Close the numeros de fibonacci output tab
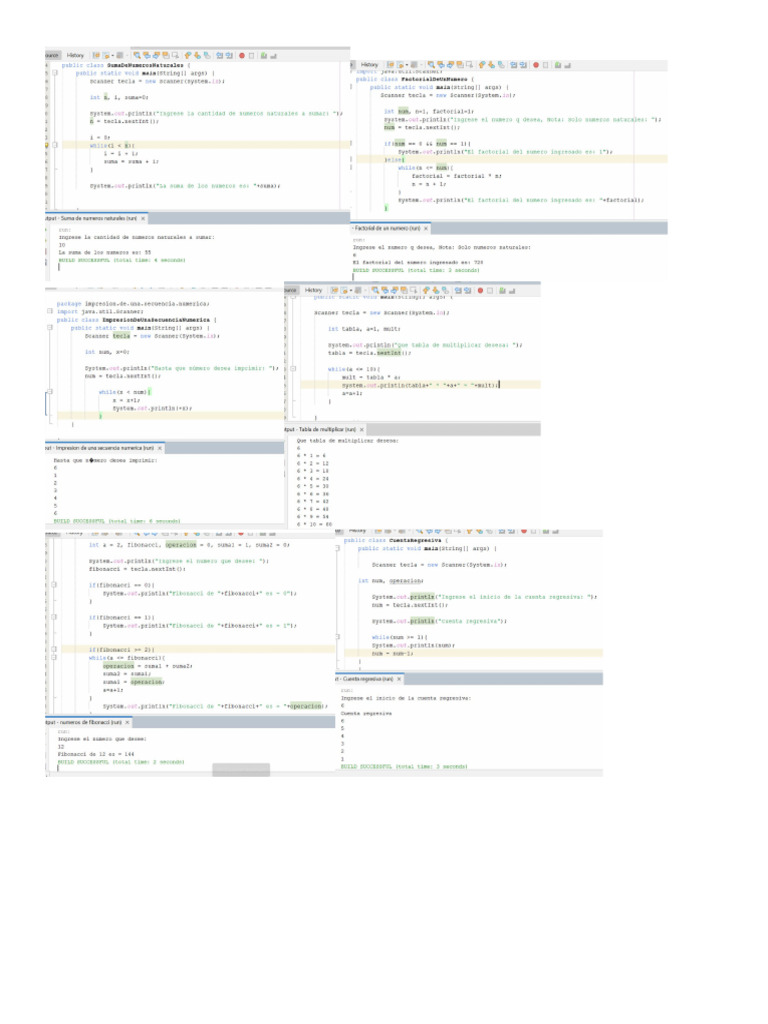Image resolution: width=768 pixels, height=1024 pixels. (128, 721)
